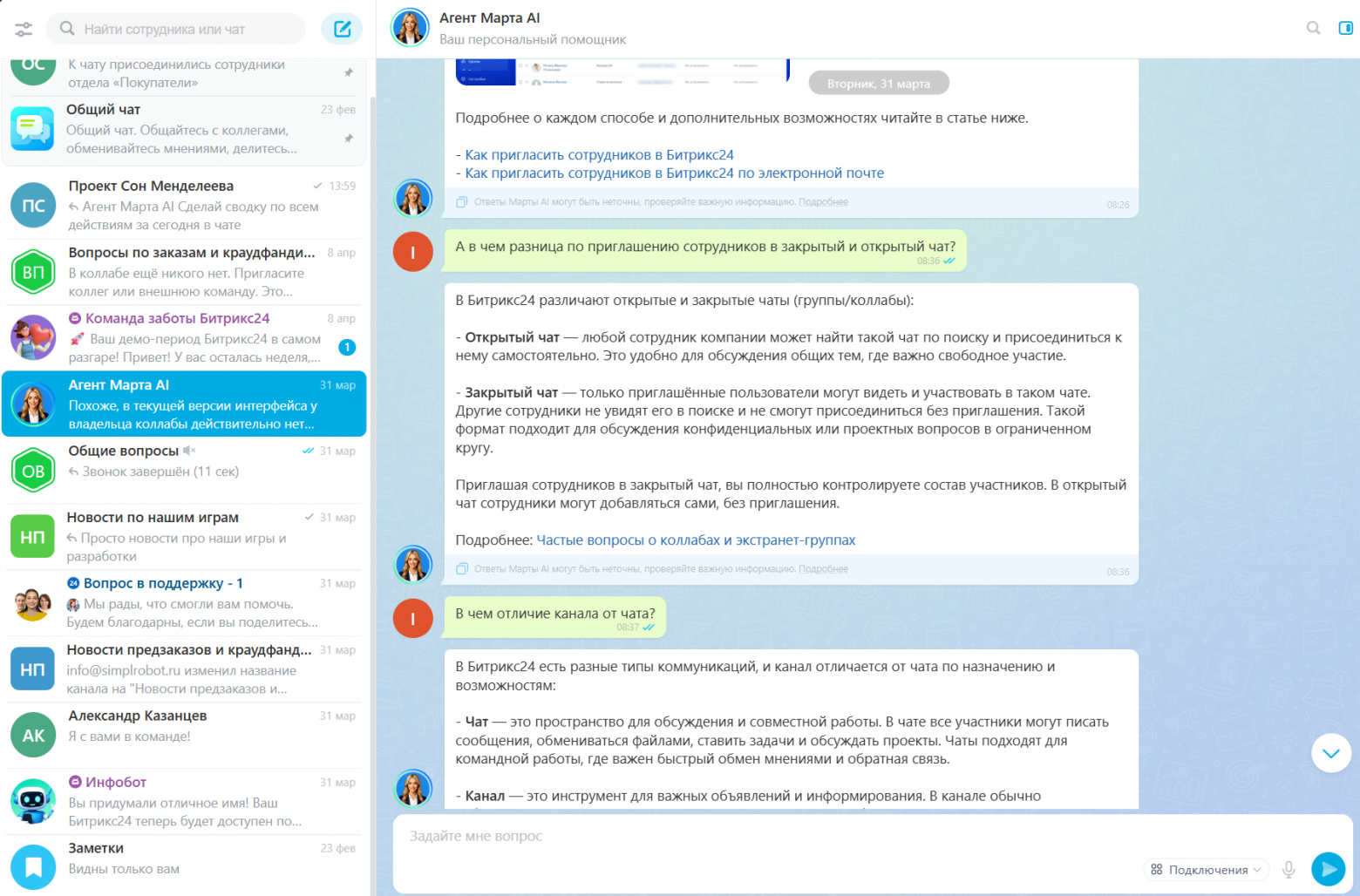Toggle pin on Общий чат
This screenshot has width=1360, height=896.
tap(349, 138)
